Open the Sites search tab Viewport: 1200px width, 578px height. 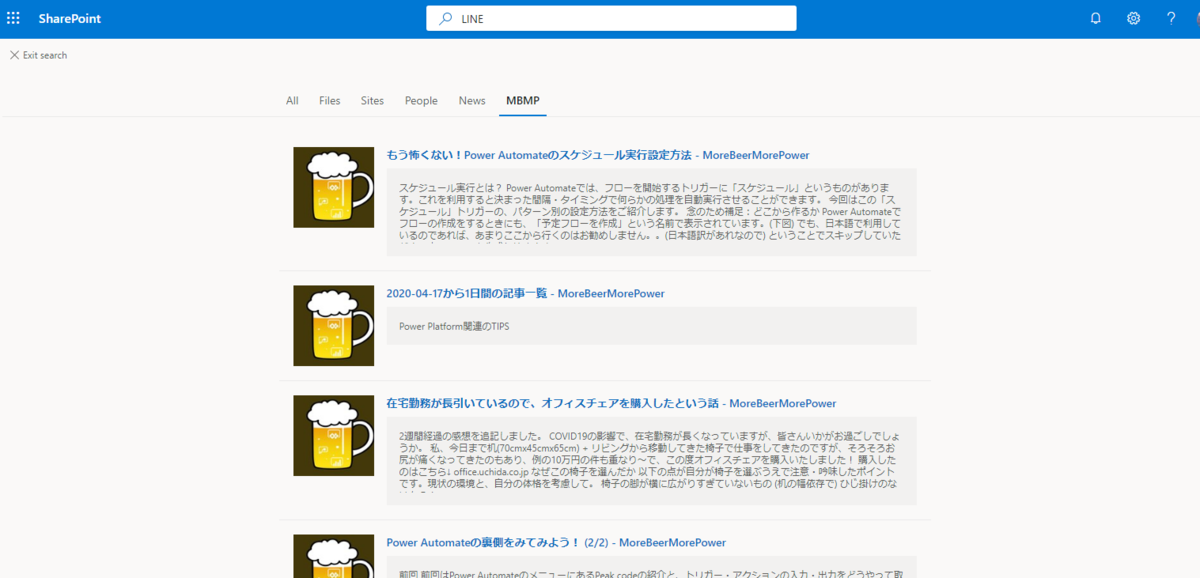click(372, 100)
